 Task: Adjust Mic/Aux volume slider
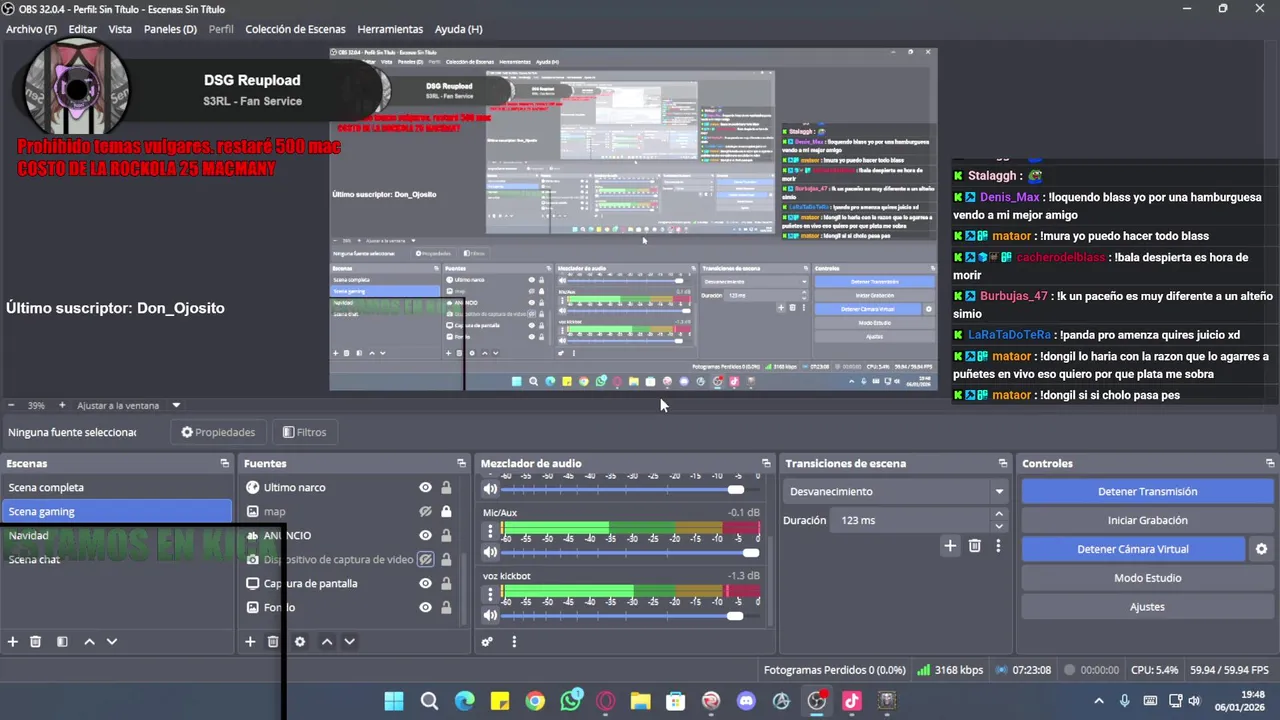[x=751, y=552]
